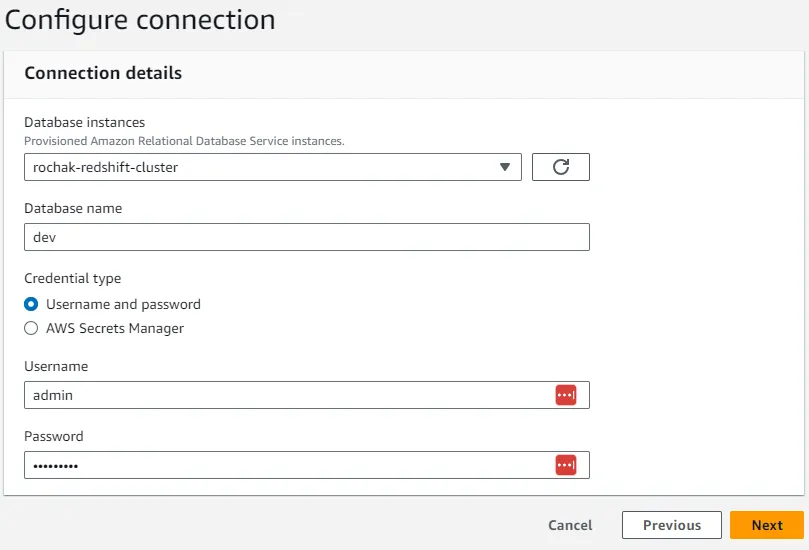Go back with the Previous button
Viewport: 809px width, 550px height.
pyautogui.click(x=672, y=525)
